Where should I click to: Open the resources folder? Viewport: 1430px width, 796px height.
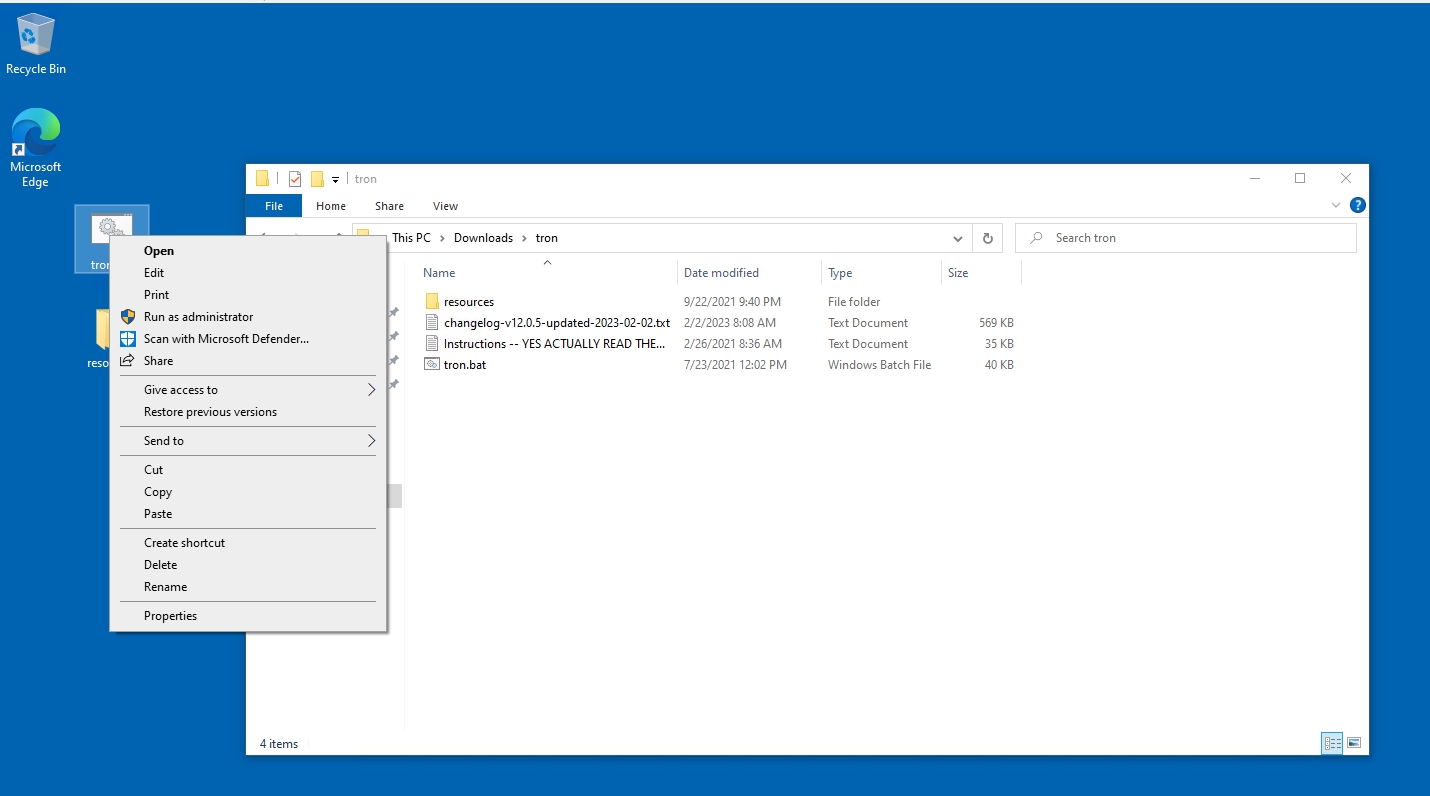pos(467,301)
